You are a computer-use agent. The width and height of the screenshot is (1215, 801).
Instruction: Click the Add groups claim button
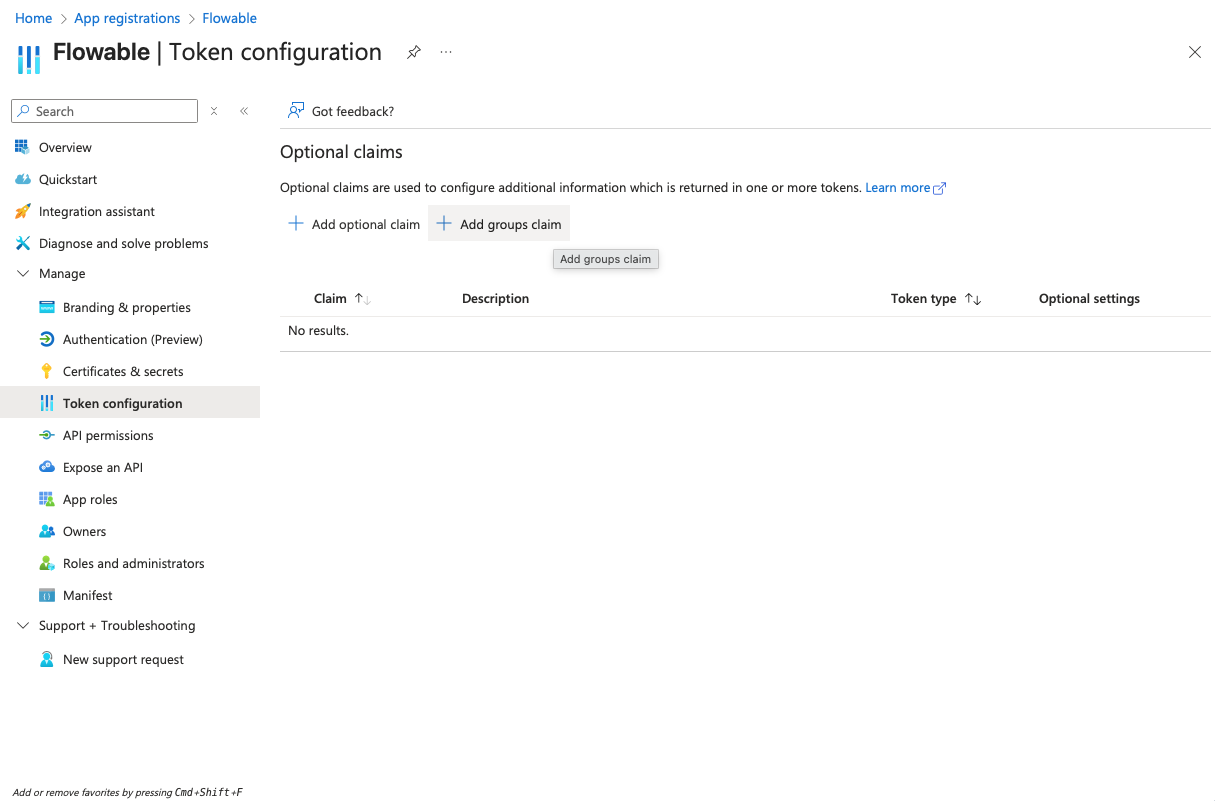[499, 224]
